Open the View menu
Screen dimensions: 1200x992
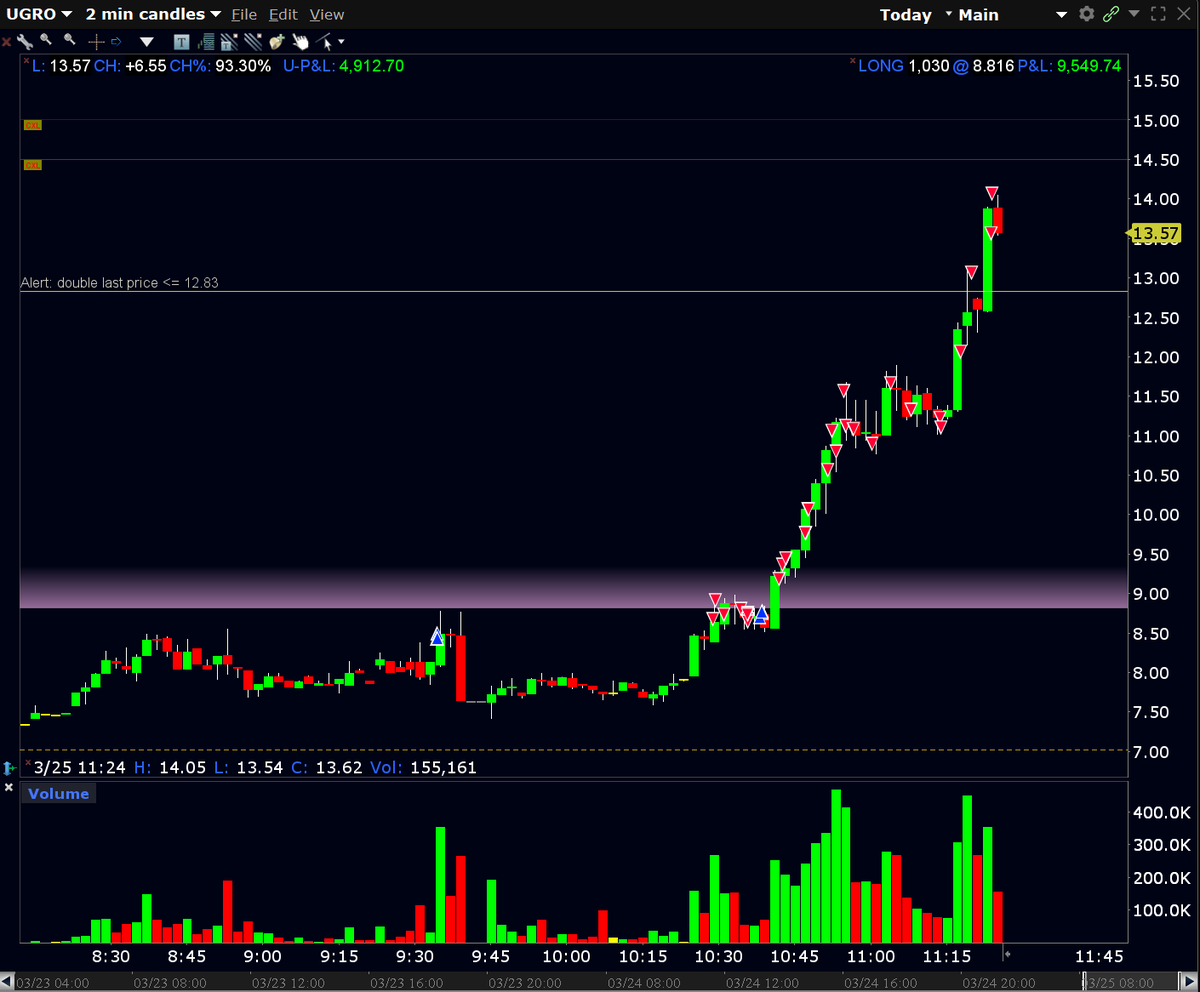[x=326, y=14]
